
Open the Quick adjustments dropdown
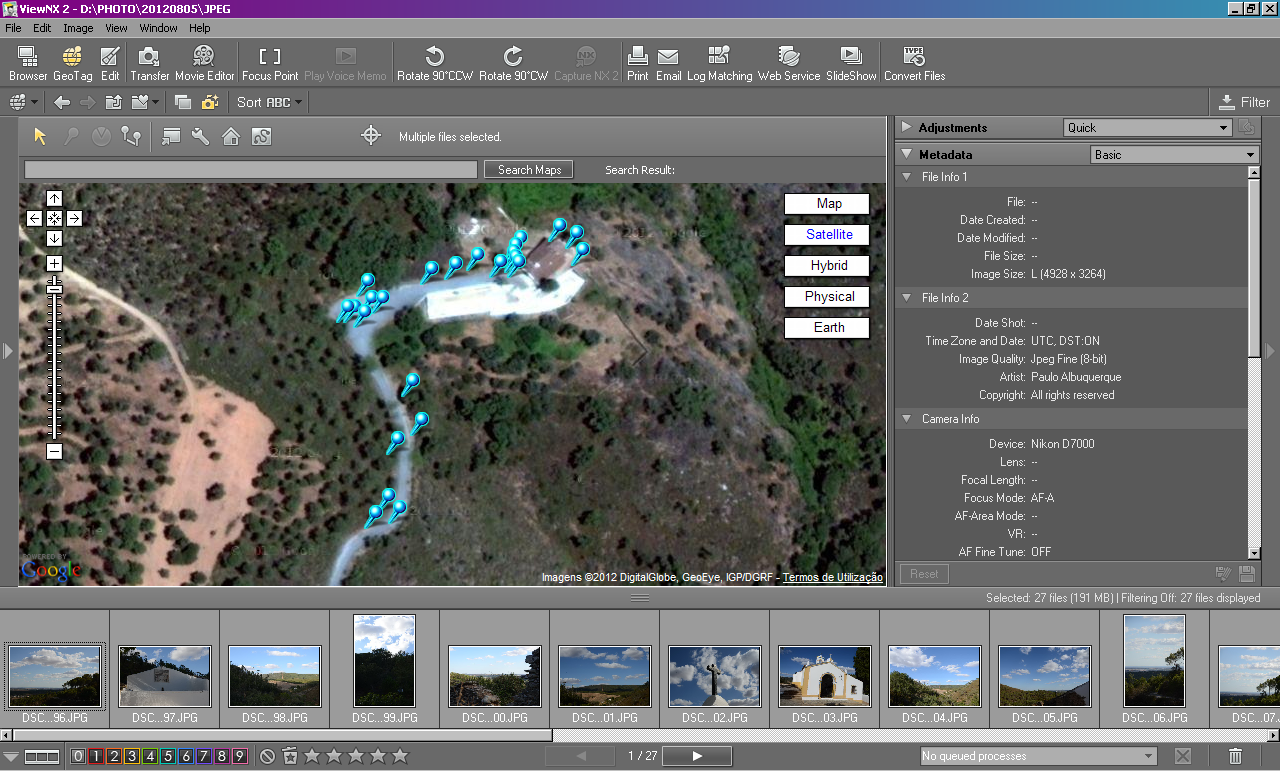pos(1147,128)
